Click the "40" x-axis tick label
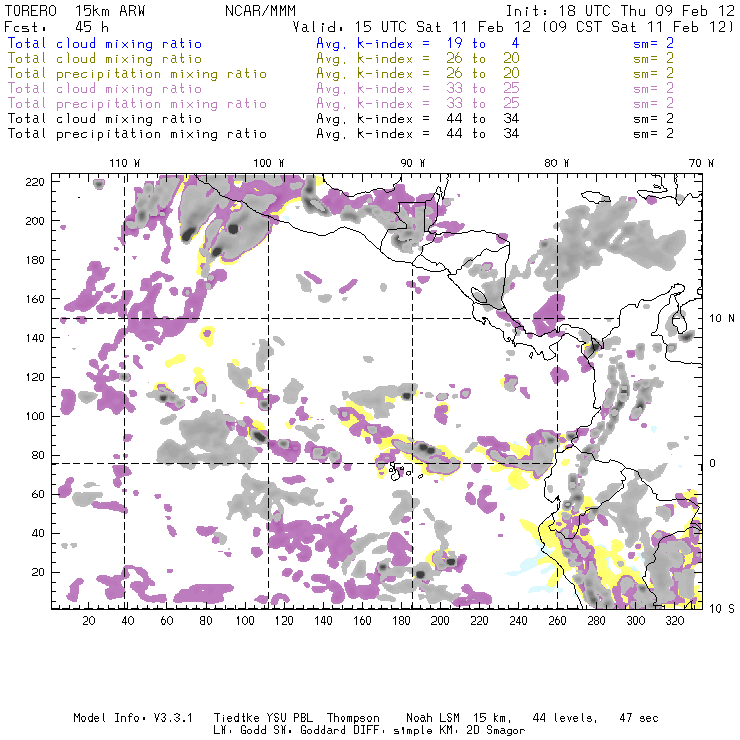The height and width of the screenshot is (740, 740). [x=128, y=621]
